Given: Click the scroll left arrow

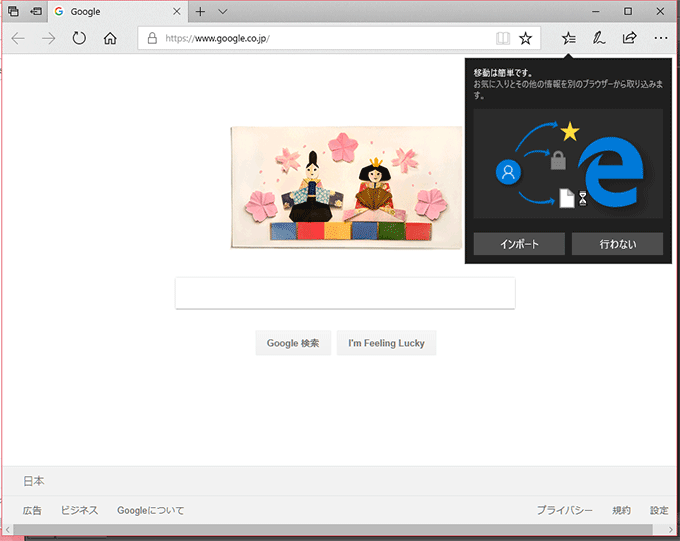Looking at the screenshot, I should 7,529.
